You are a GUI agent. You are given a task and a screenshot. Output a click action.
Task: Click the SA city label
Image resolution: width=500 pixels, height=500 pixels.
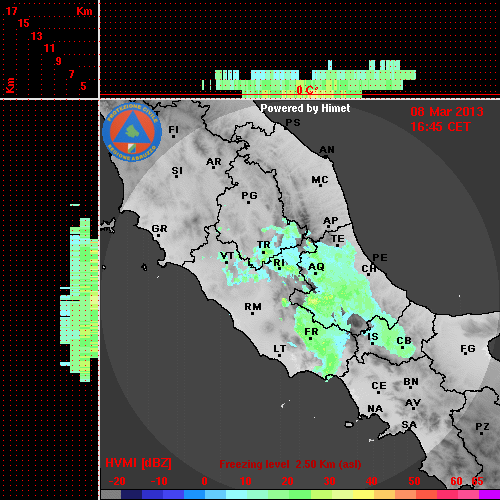point(409,425)
